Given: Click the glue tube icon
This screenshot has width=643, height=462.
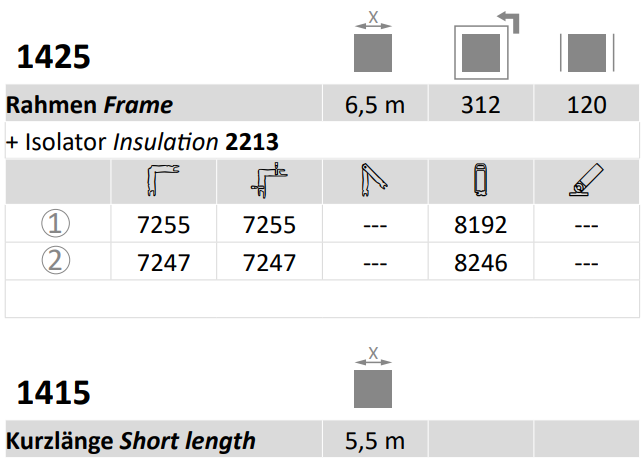Looking at the screenshot, I should 586,180.
